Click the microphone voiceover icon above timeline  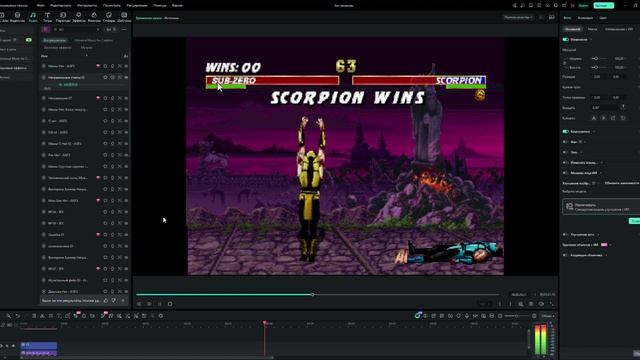(x=467, y=316)
